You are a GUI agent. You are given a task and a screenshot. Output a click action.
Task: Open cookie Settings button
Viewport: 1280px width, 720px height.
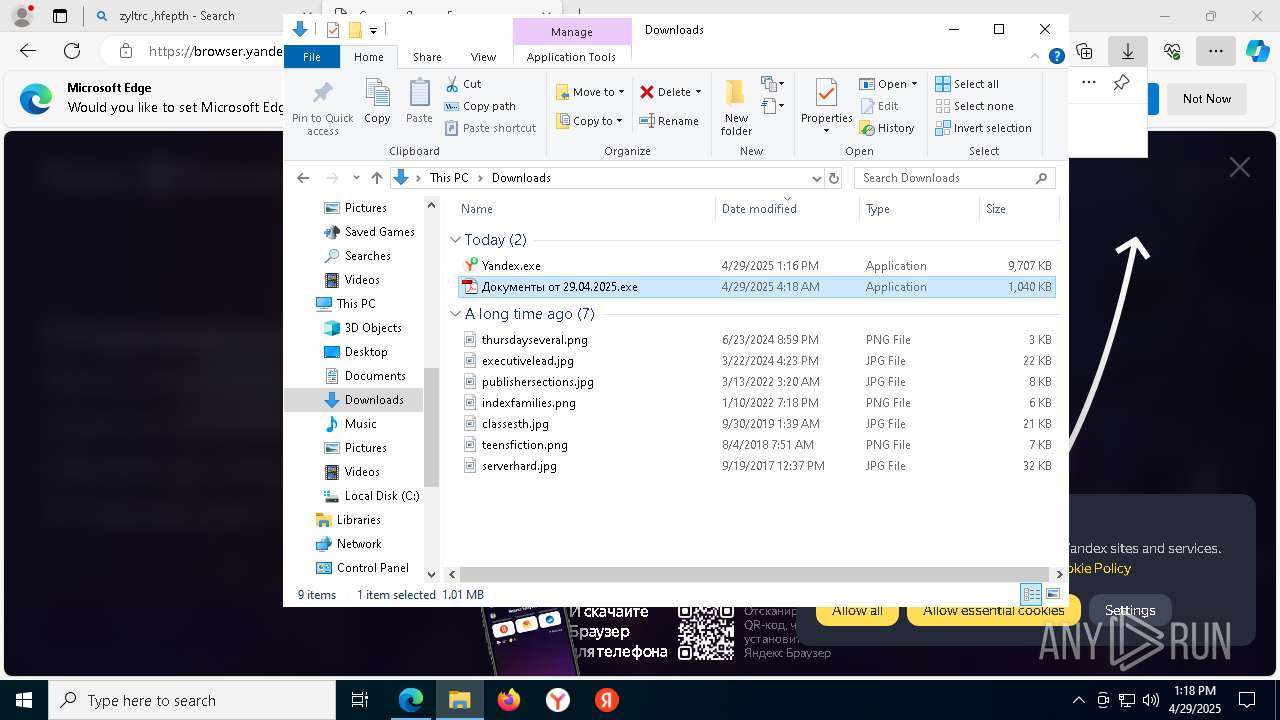tap(1130, 610)
